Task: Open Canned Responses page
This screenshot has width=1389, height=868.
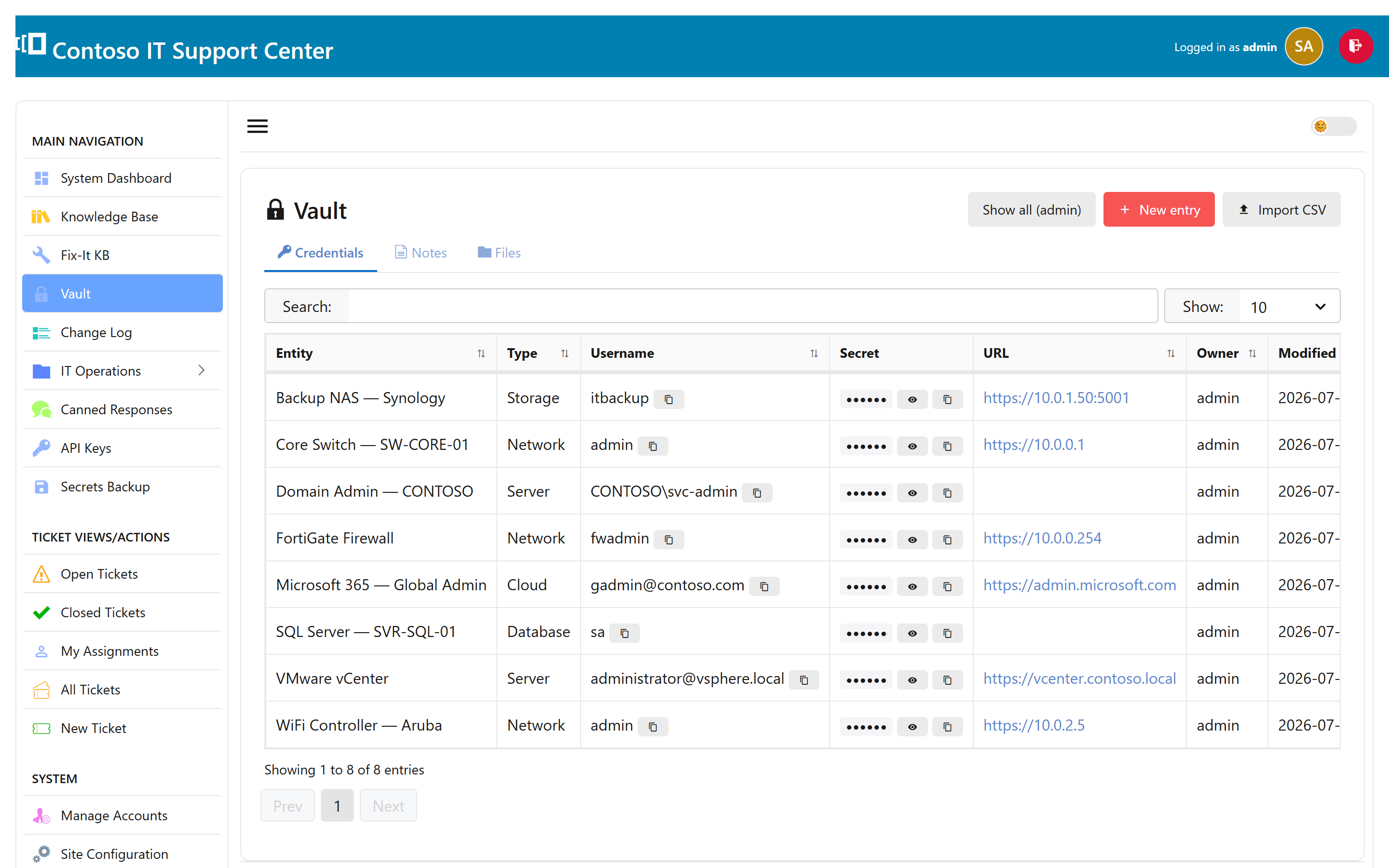Action: click(122, 409)
